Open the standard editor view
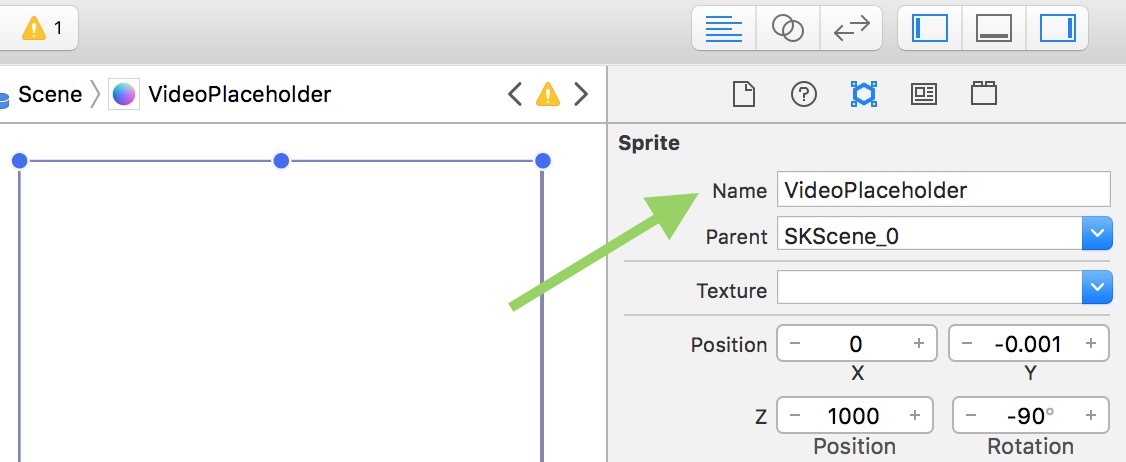Viewport: 1126px width, 462px height. [x=724, y=28]
